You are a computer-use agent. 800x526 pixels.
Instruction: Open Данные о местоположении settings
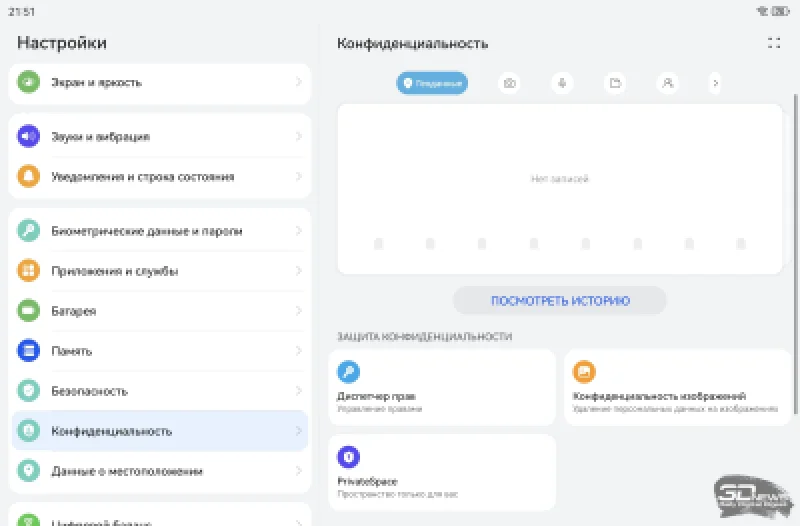[x=127, y=471]
